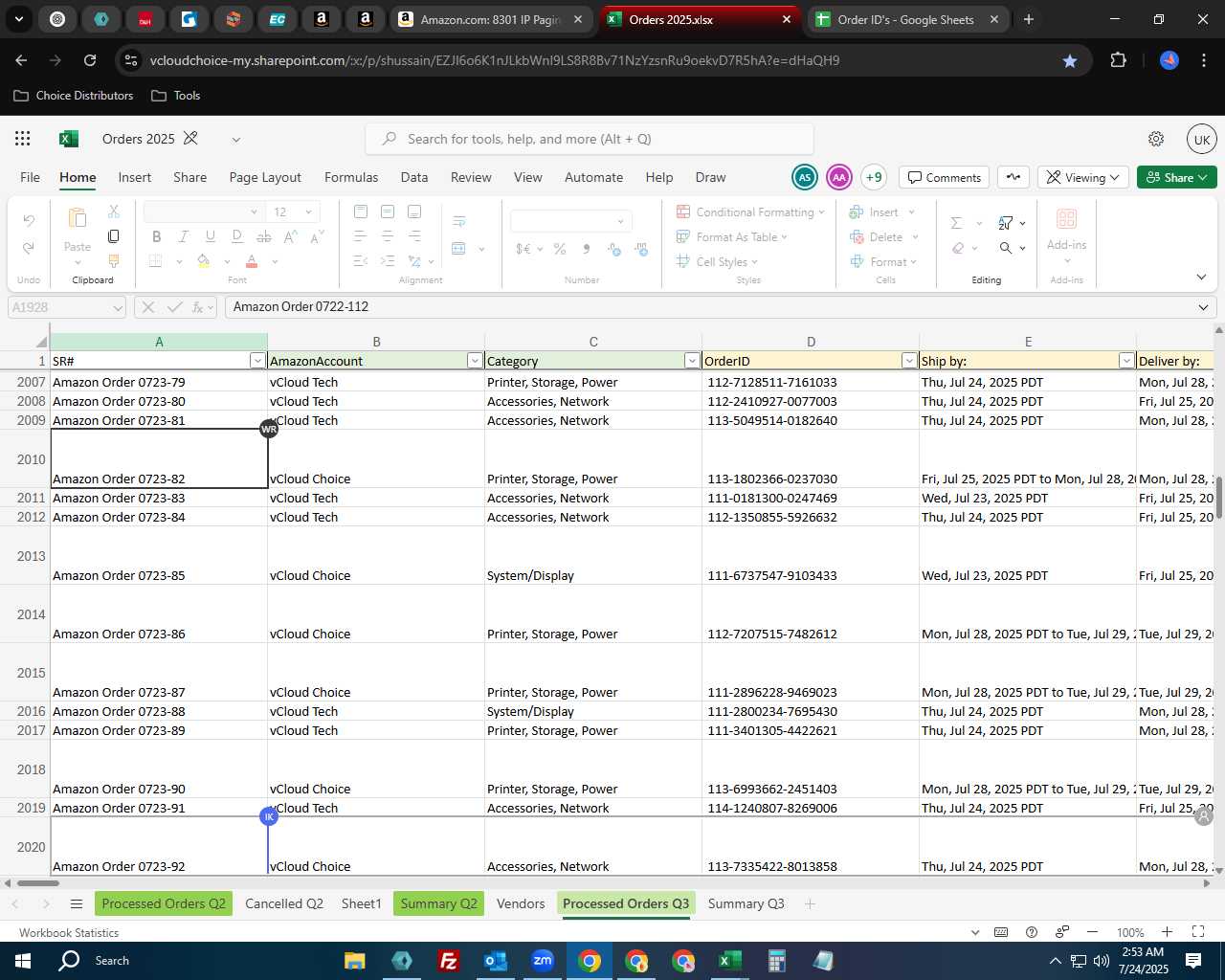
Task: Click the green Share button
Action: pyautogui.click(x=1176, y=177)
